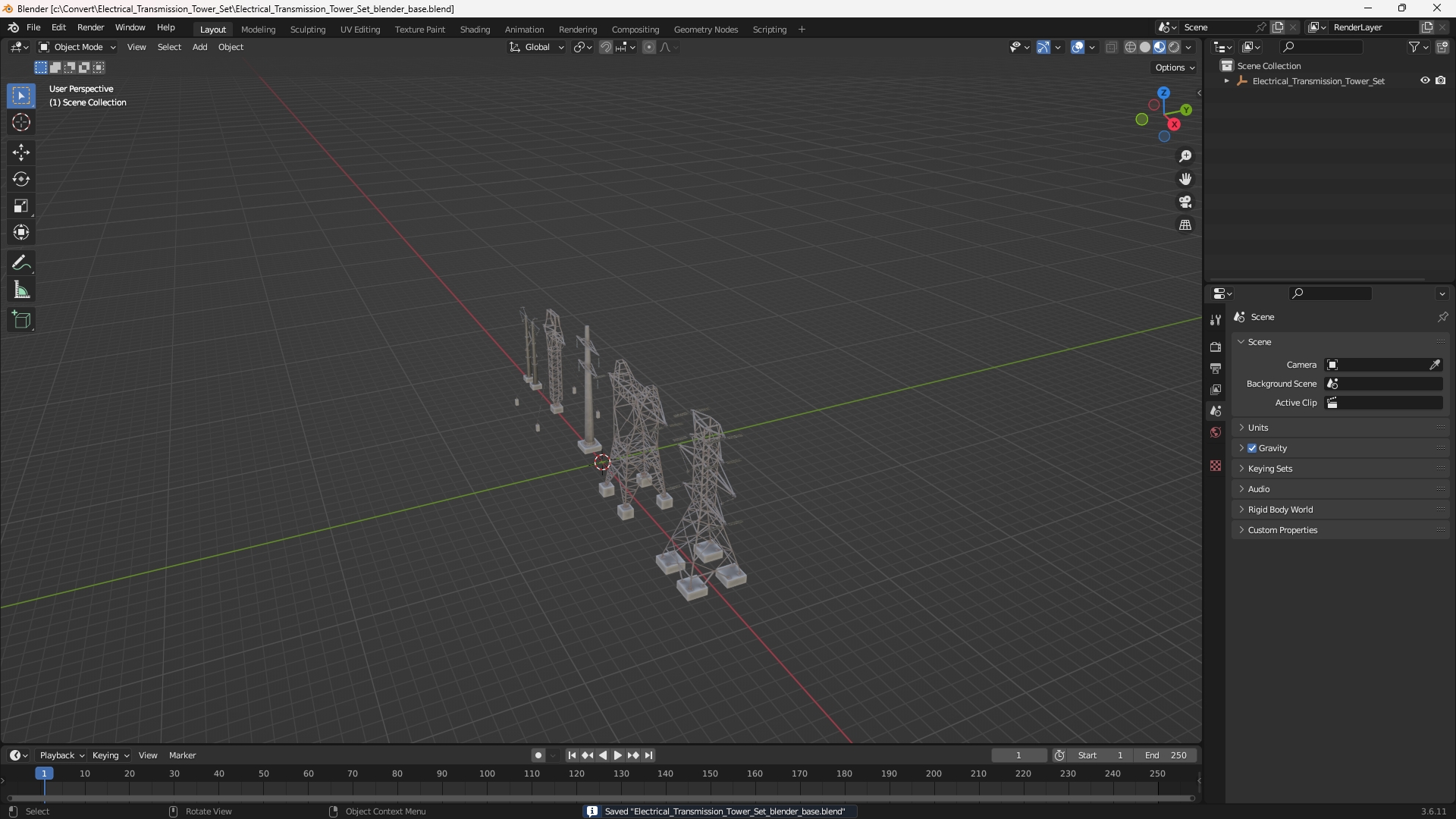Select the Cursor tool in toolbar
The width and height of the screenshot is (1456, 819).
[x=21, y=122]
